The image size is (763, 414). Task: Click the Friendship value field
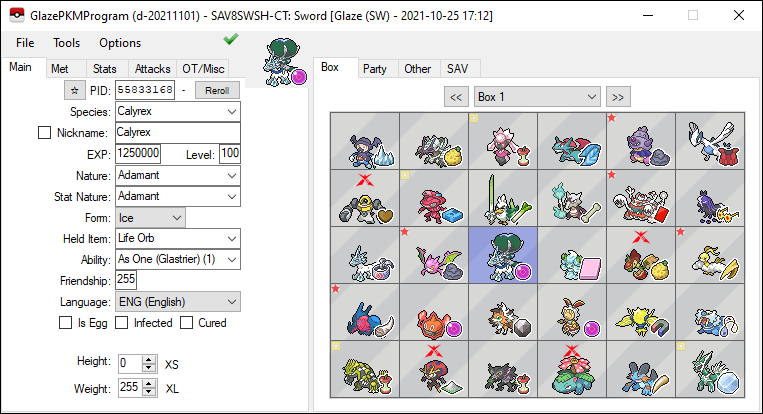[126, 280]
